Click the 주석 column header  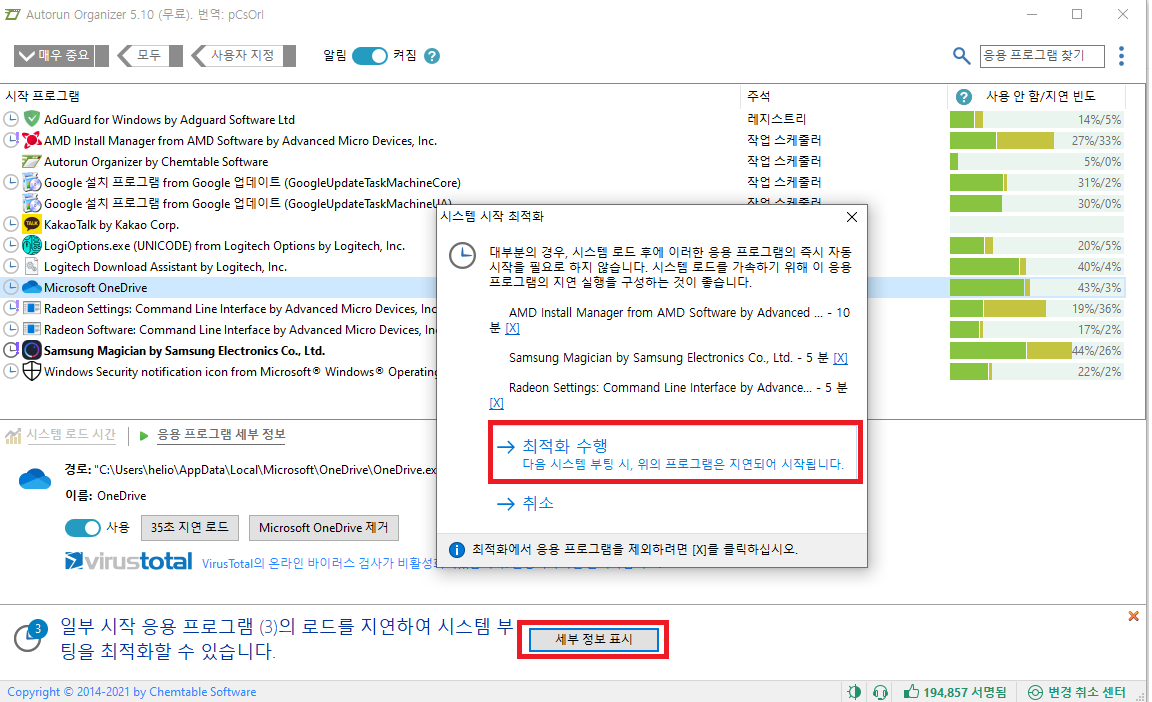click(x=759, y=96)
